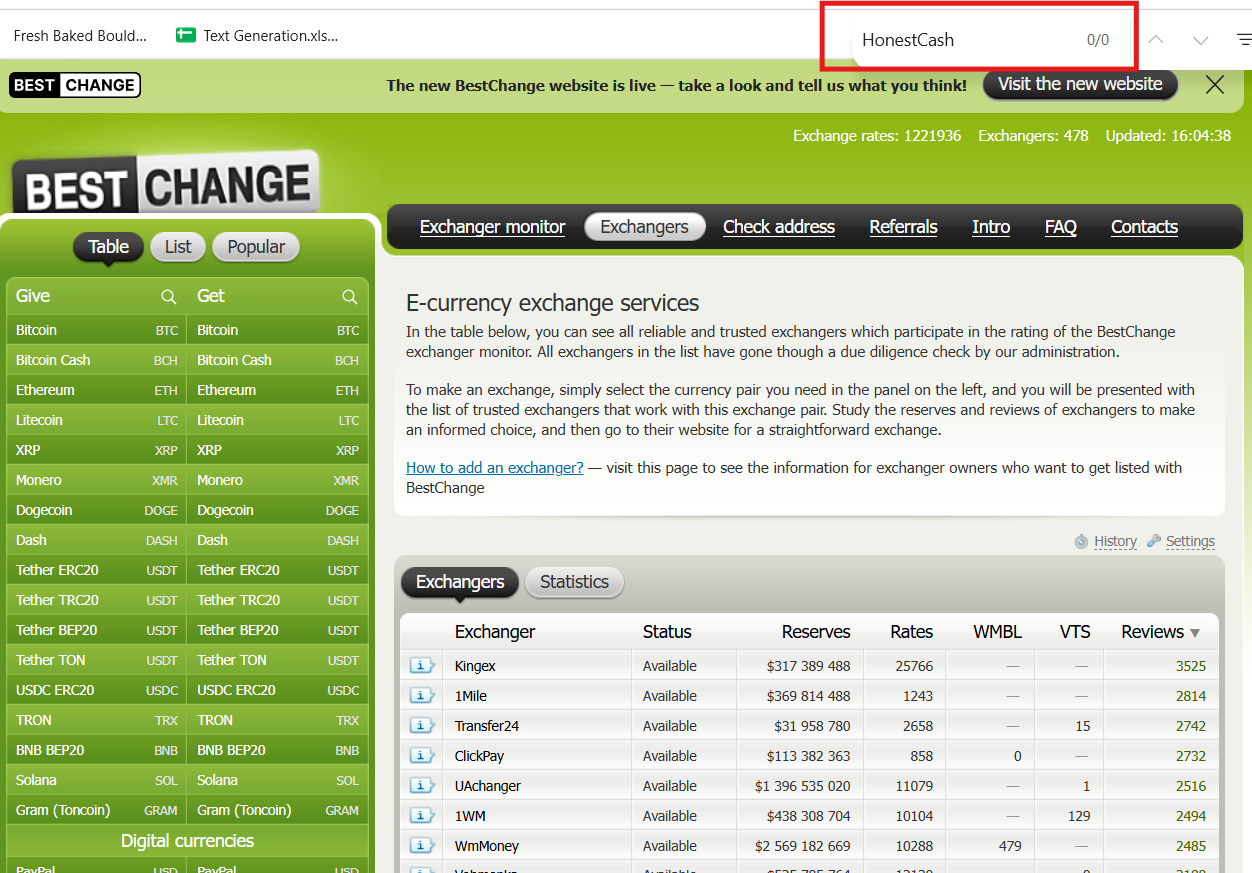Select the Exchangers tab above the table

pos(460,582)
